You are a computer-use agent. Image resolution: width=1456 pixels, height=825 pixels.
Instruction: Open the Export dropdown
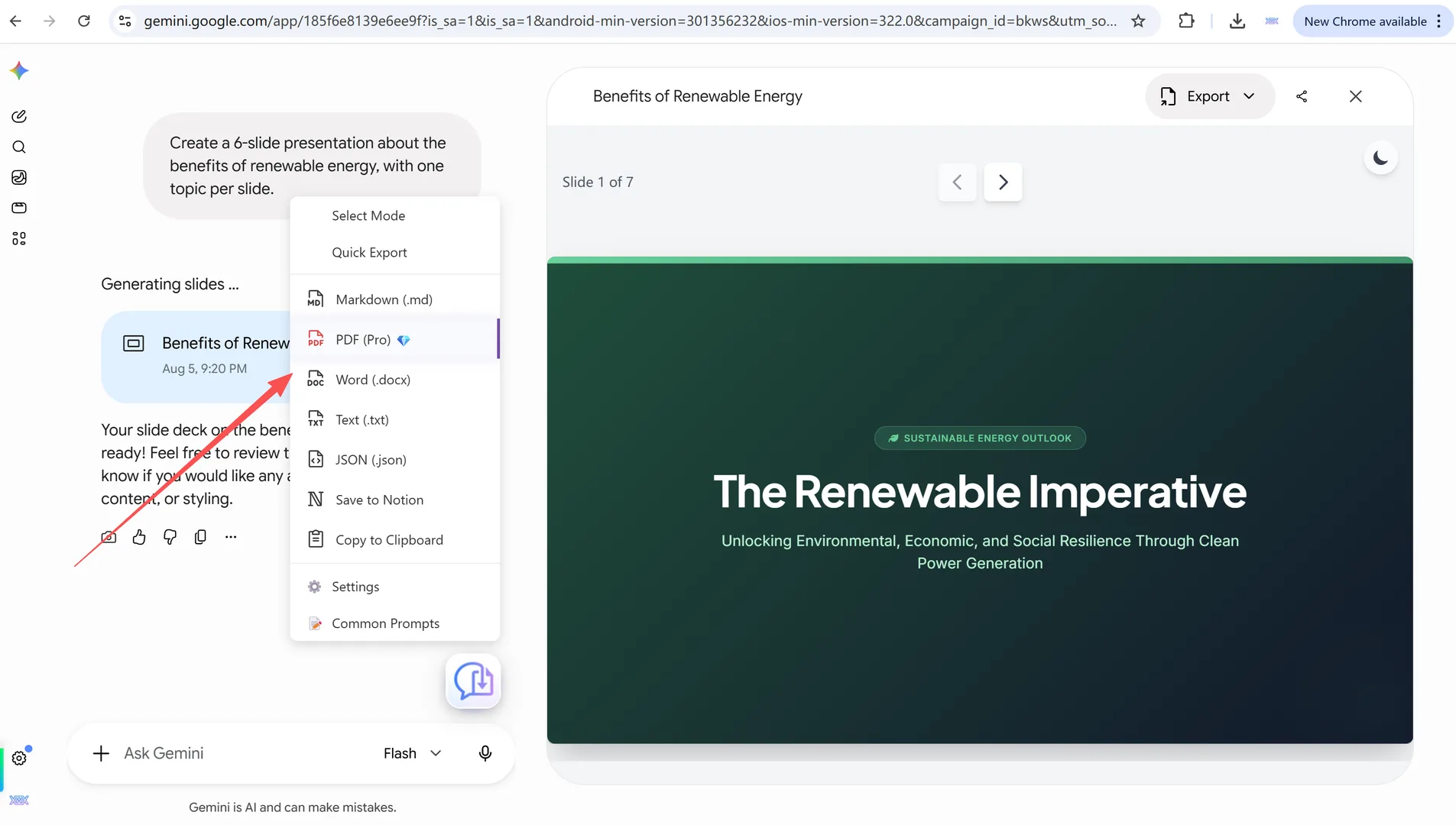[x=1209, y=96]
